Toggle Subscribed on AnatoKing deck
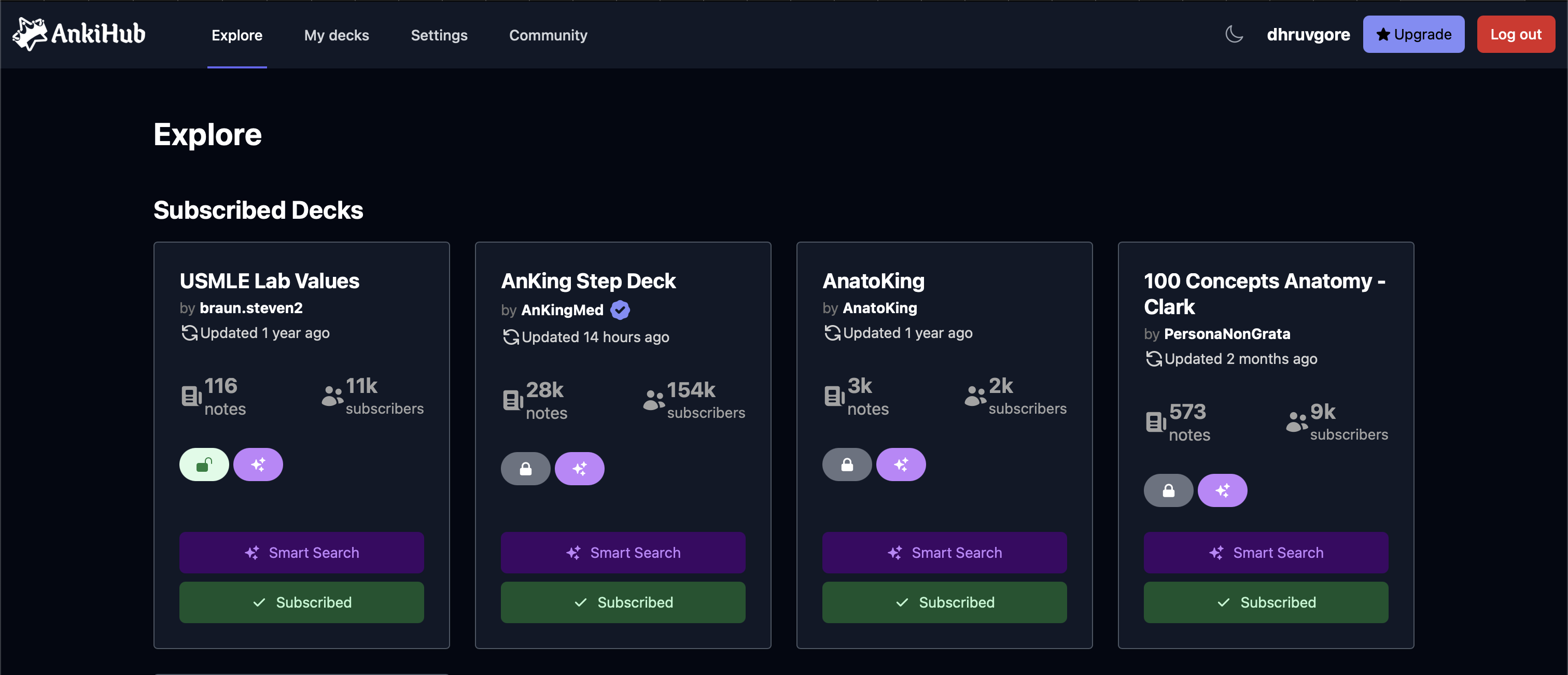 pyautogui.click(x=944, y=602)
